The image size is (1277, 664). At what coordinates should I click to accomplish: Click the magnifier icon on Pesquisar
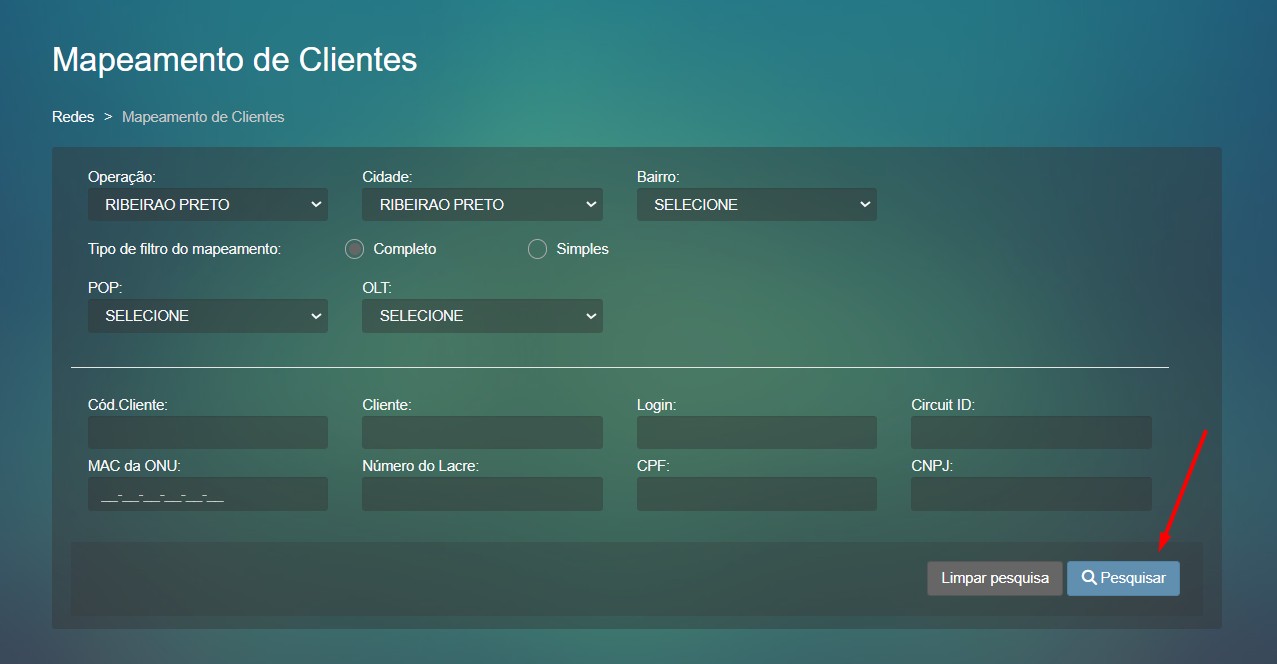(x=1089, y=578)
